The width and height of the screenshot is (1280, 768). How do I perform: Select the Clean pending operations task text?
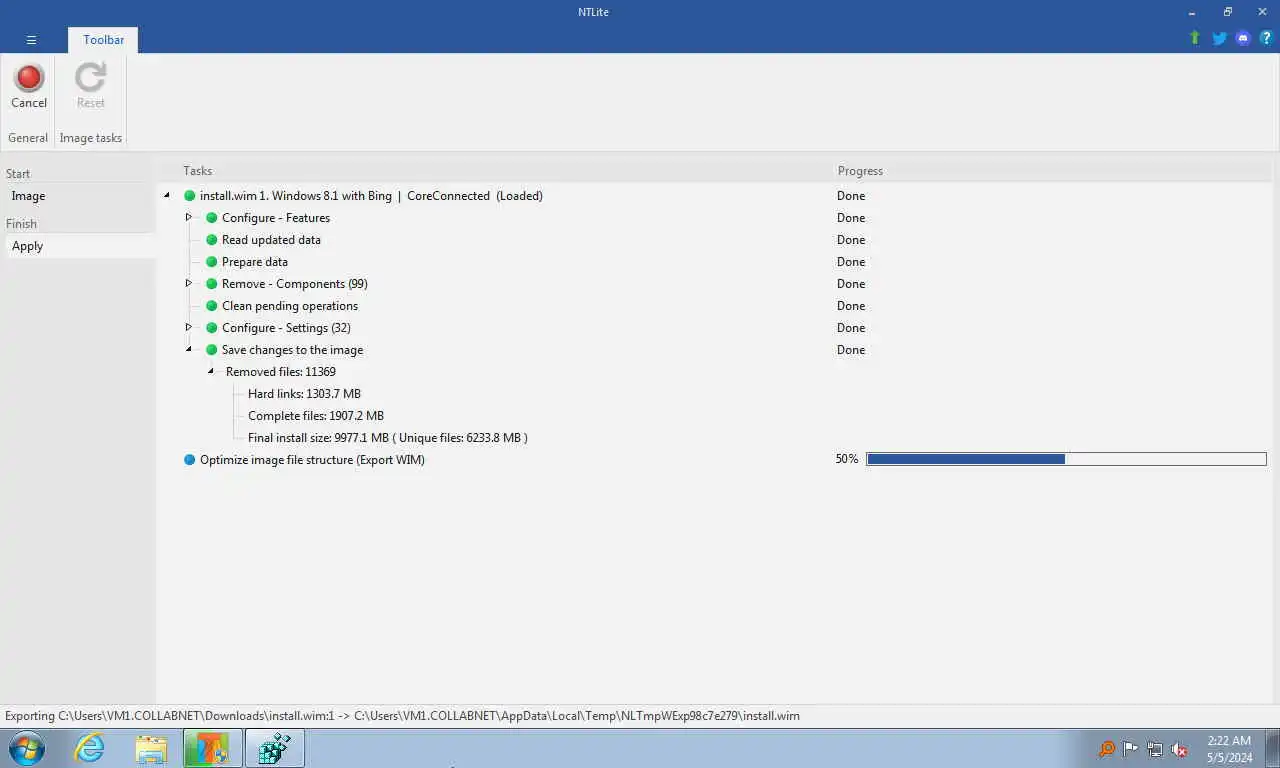[x=290, y=306]
